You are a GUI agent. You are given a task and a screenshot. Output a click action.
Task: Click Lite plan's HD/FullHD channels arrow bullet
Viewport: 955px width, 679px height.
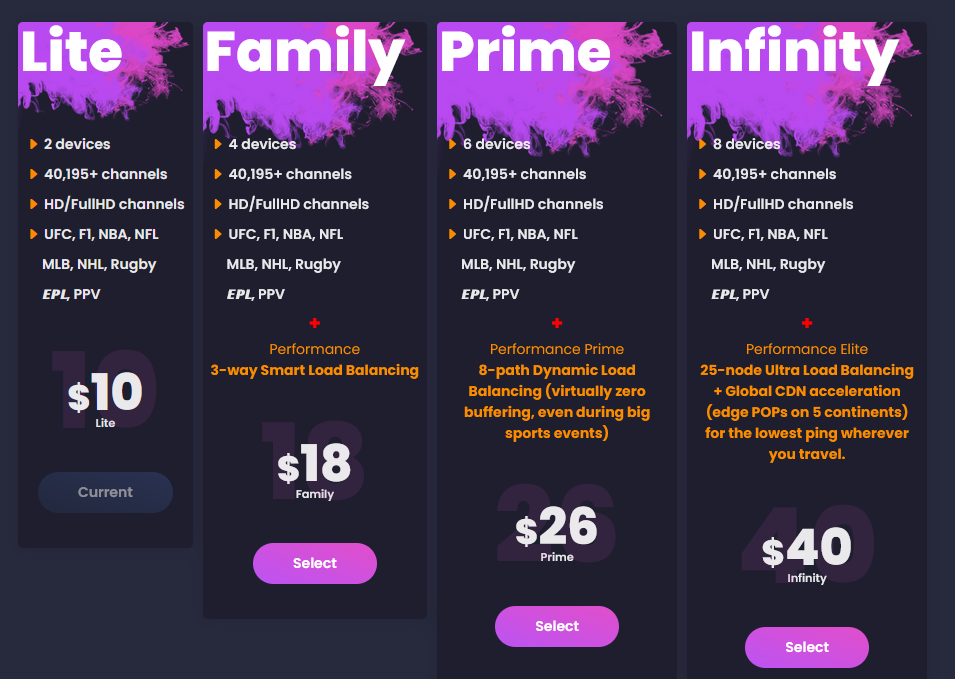[x=34, y=204]
